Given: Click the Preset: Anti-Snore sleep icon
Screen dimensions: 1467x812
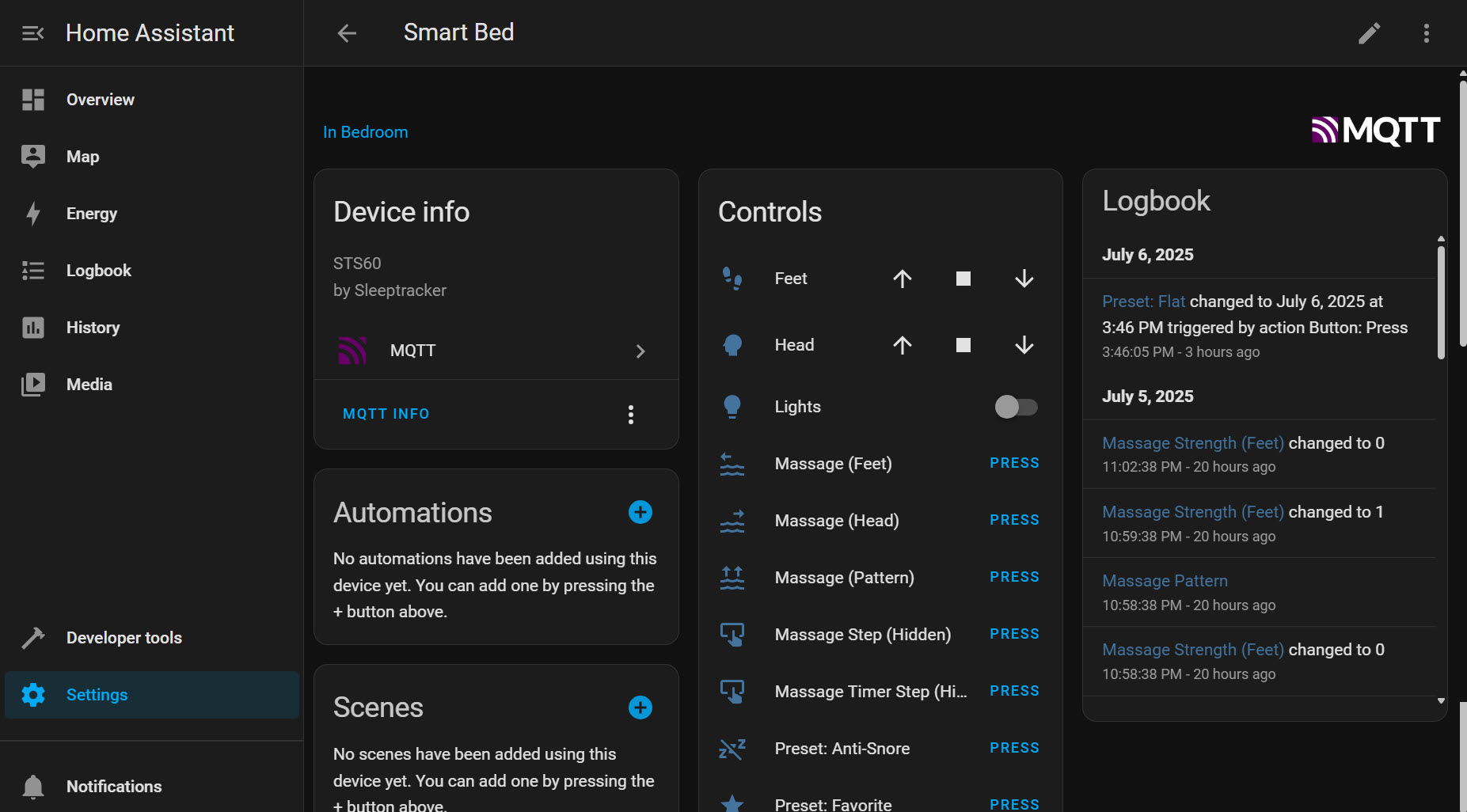Looking at the screenshot, I should (x=732, y=749).
